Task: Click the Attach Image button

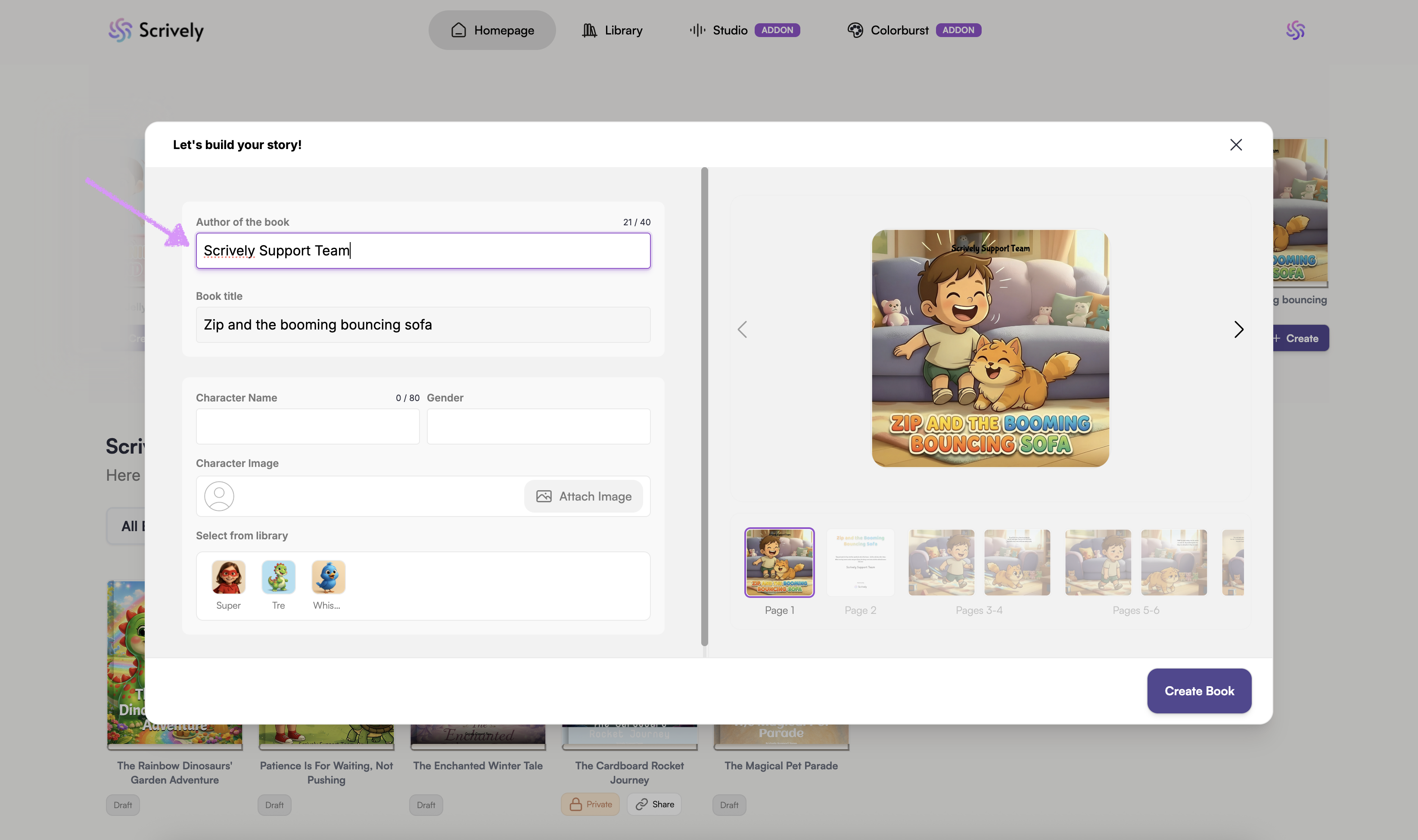Action: click(583, 496)
